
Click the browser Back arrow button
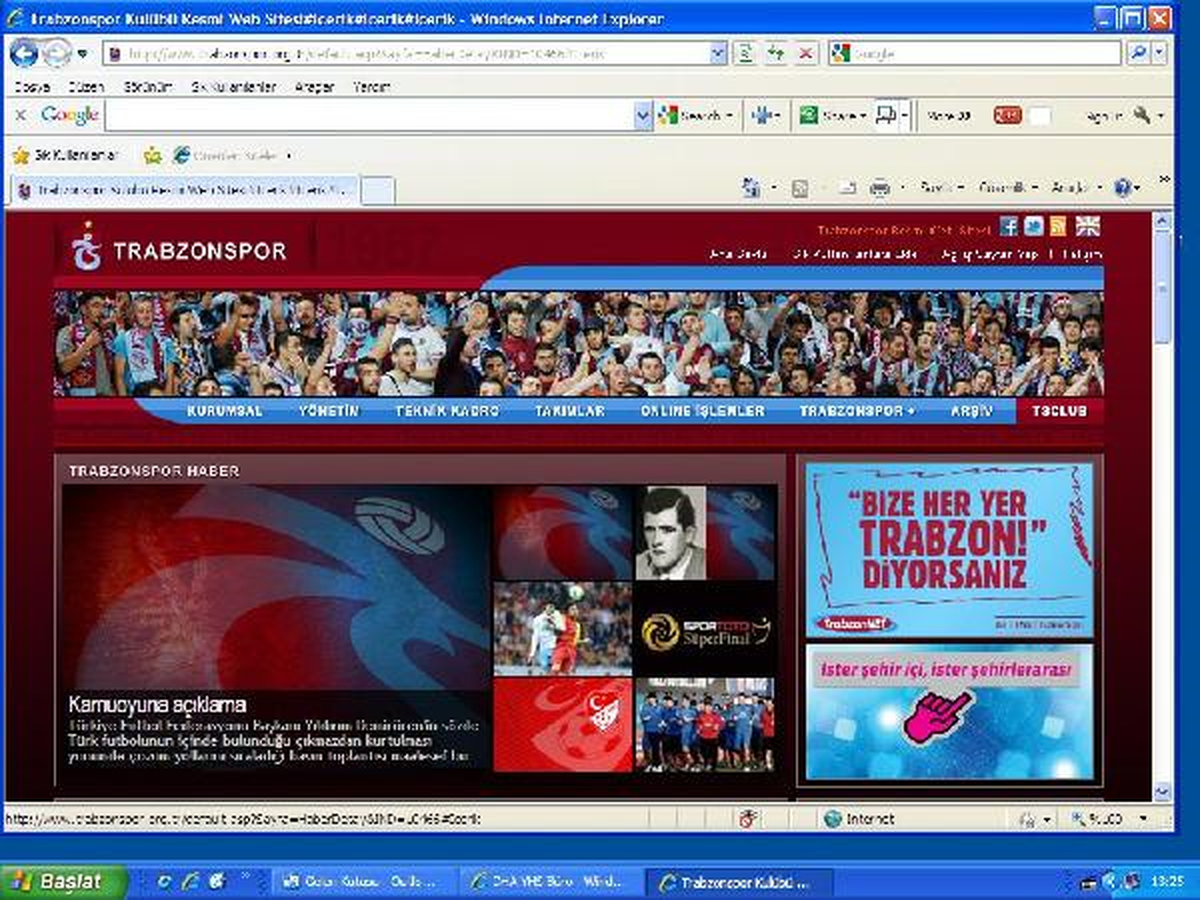click(x=24, y=53)
